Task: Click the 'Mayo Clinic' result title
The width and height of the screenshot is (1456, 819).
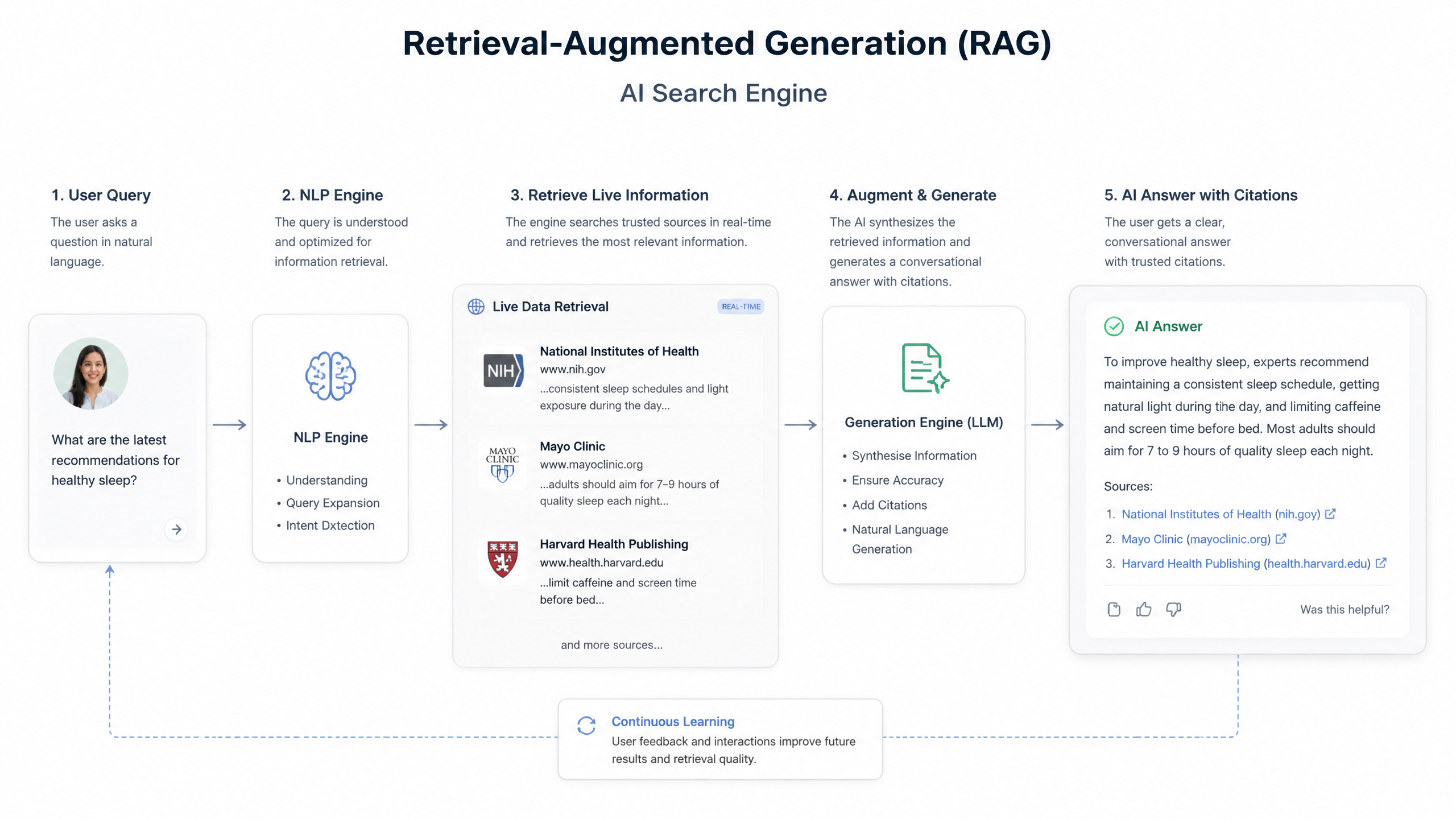Action: click(572, 446)
